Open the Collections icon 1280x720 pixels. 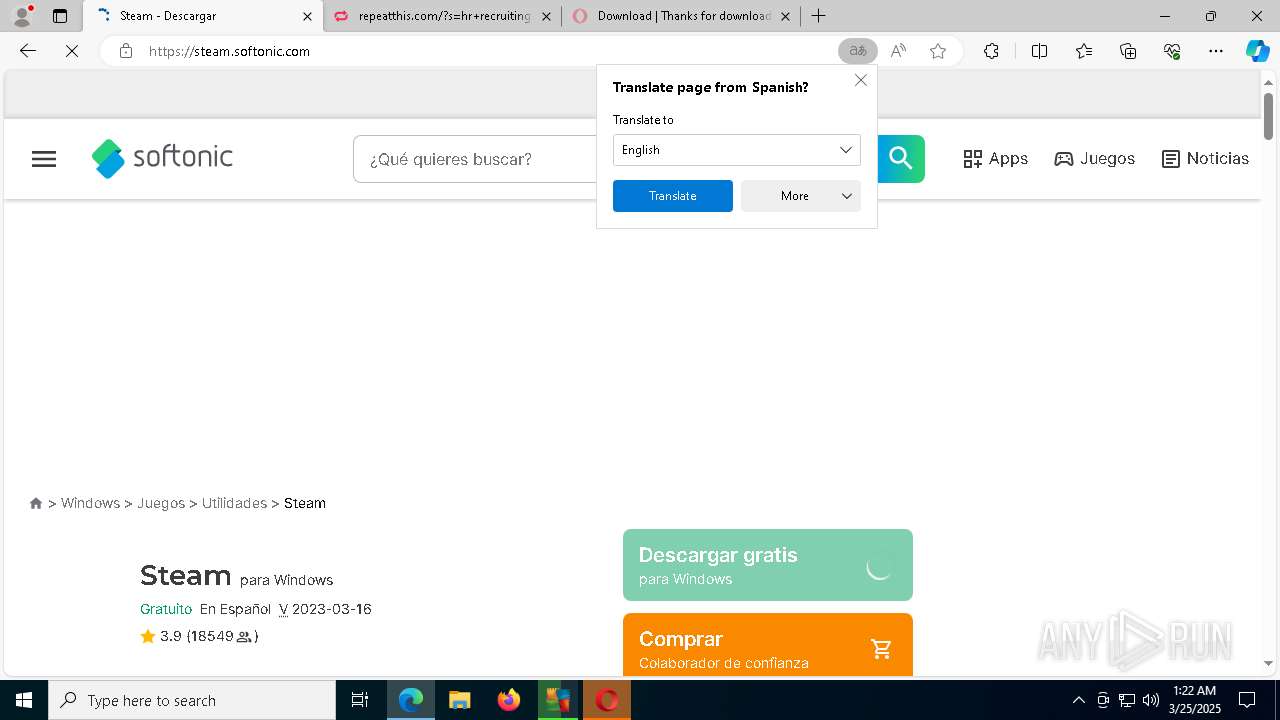click(x=1128, y=51)
